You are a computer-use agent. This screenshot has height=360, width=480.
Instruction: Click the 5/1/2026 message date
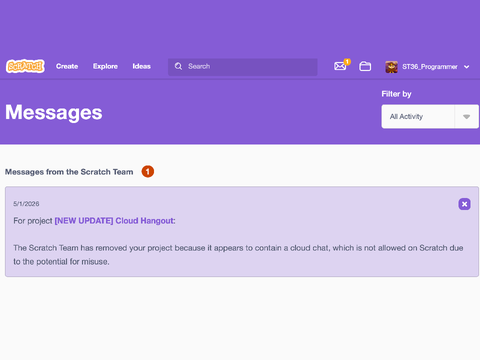pos(26,204)
